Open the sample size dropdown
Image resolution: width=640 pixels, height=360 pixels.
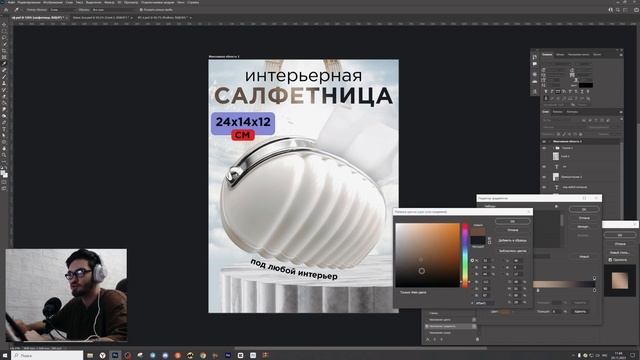62,9
